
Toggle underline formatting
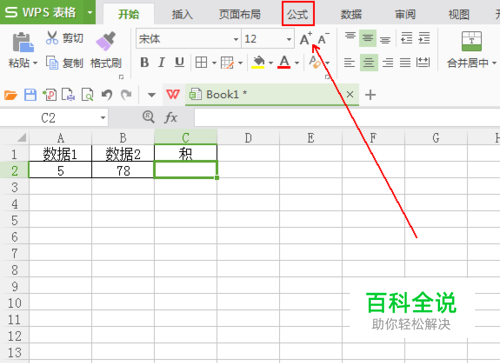click(x=179, y=62)
